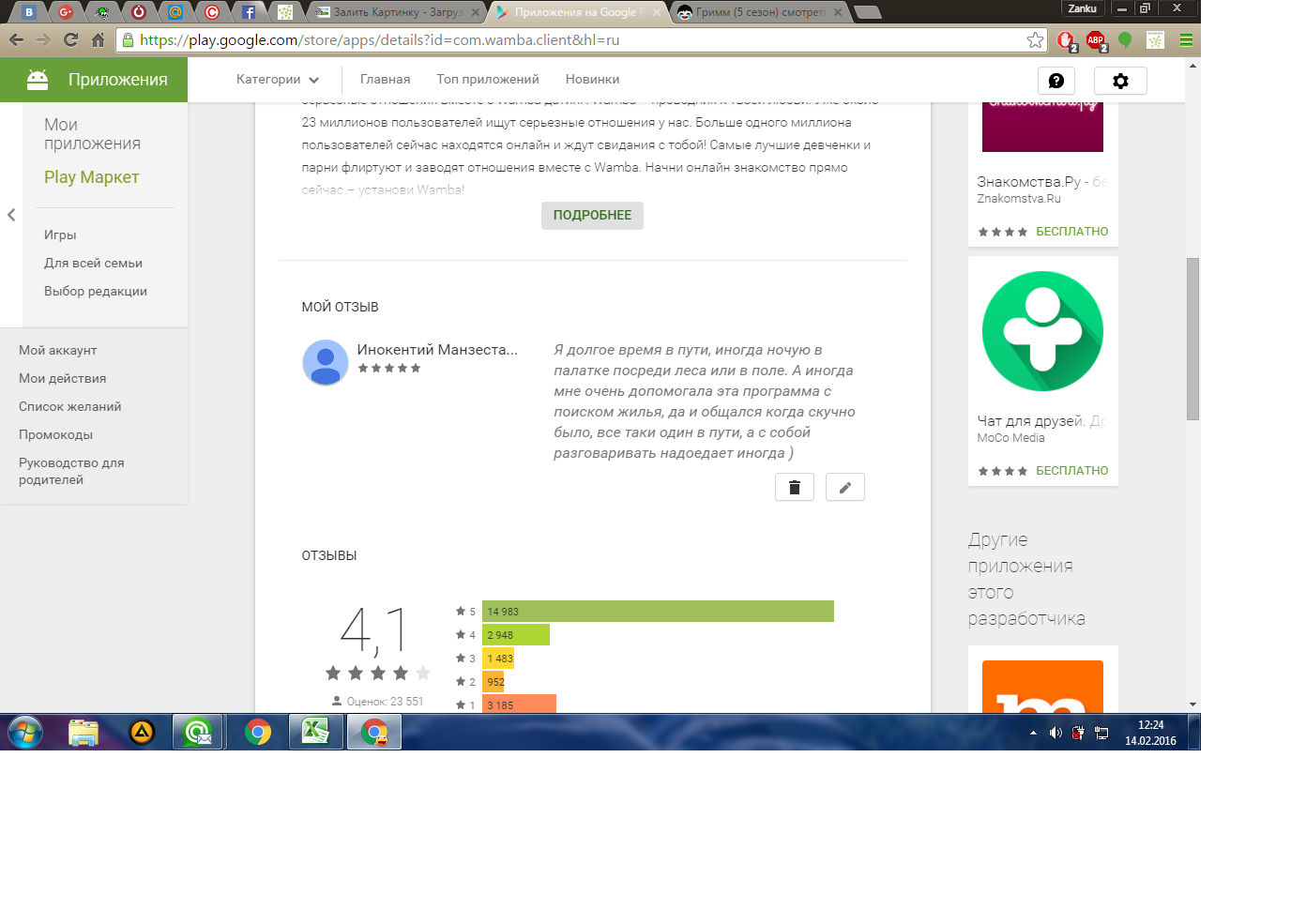Close the Приложения на Google Play tab
Viewport: 1306px width, 924px height.
[x=657, y=12]
